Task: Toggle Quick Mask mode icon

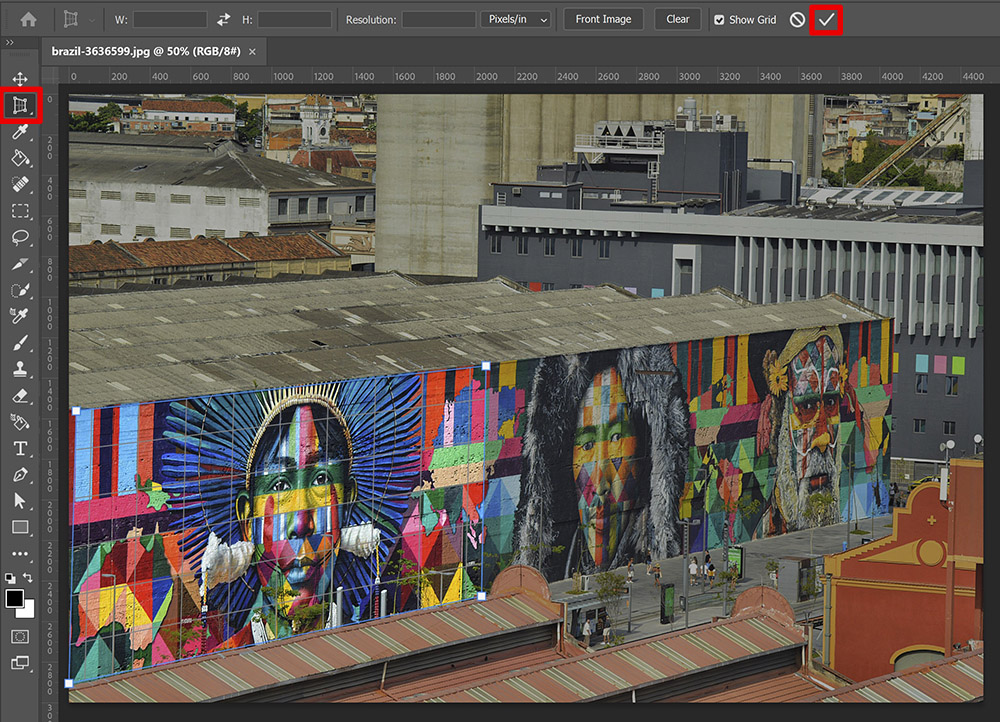Action: click(x=20, y=637)
